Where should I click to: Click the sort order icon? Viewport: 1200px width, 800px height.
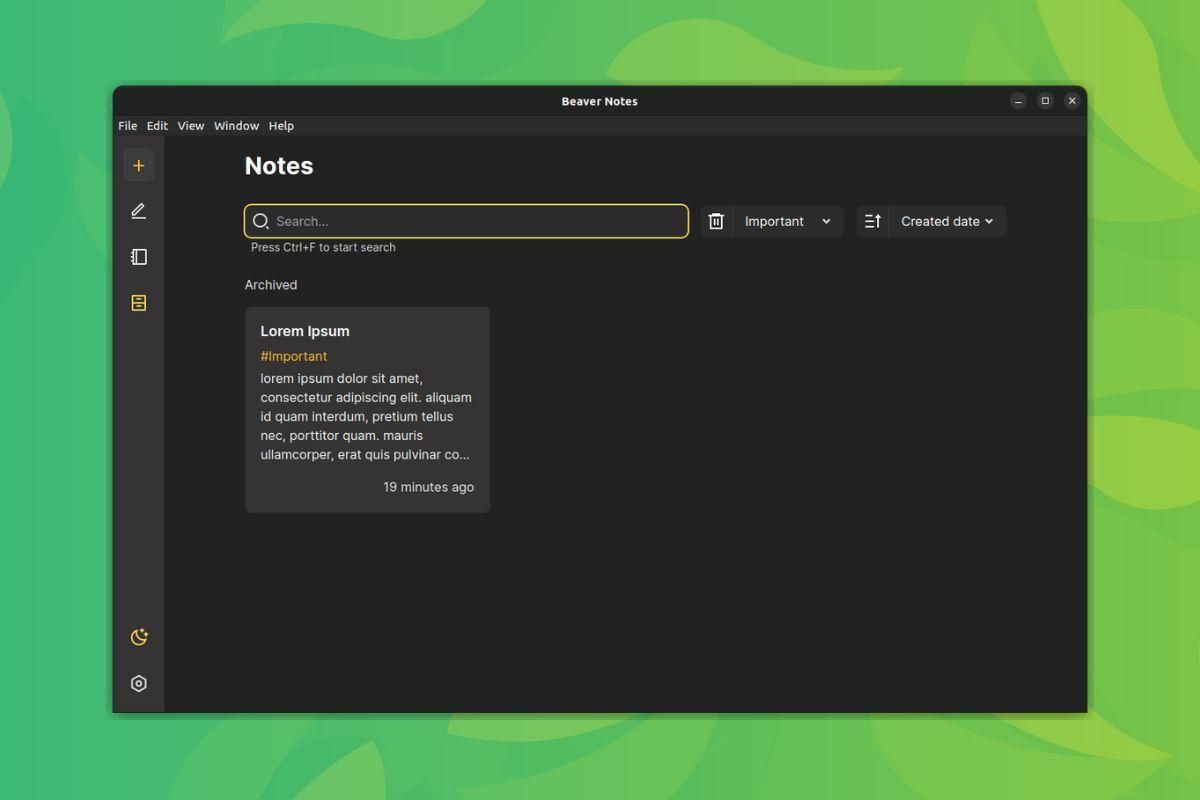tap(871, 221)
